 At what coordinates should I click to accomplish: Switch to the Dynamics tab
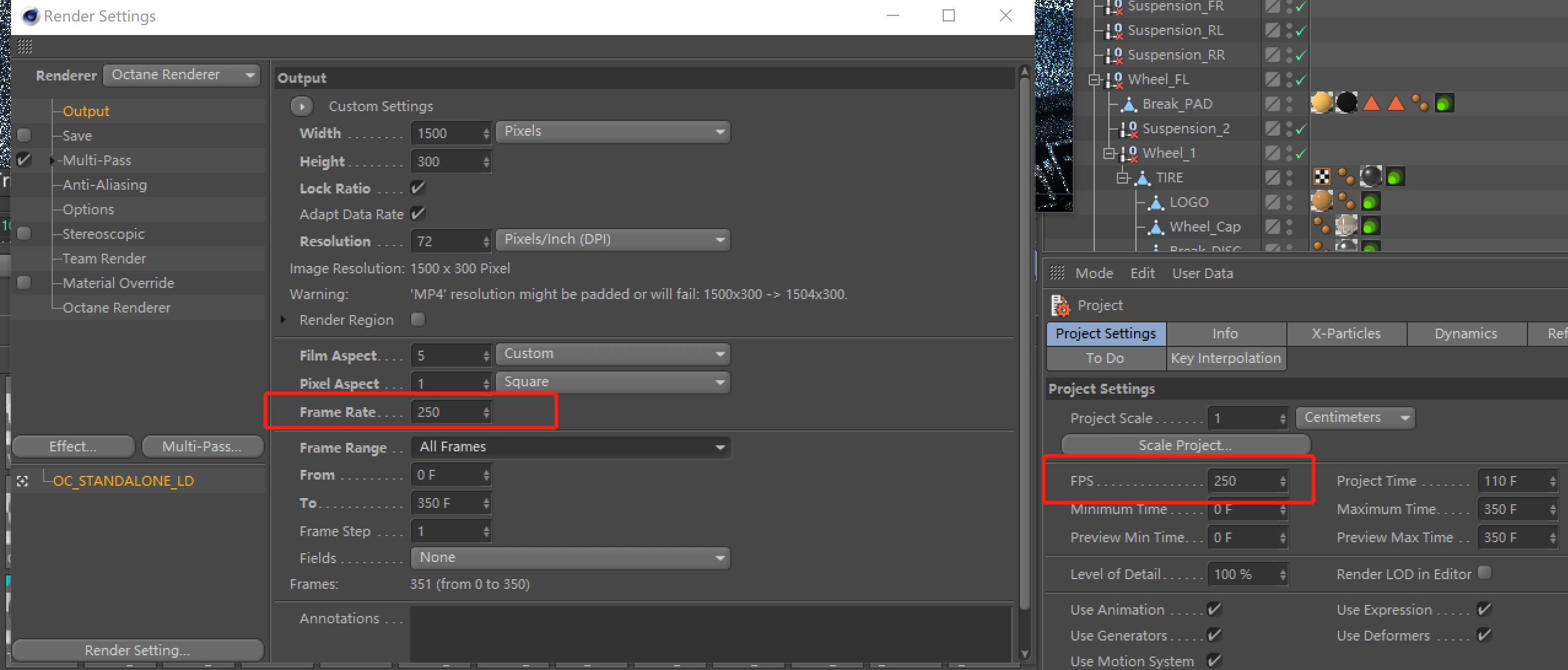1466,333
